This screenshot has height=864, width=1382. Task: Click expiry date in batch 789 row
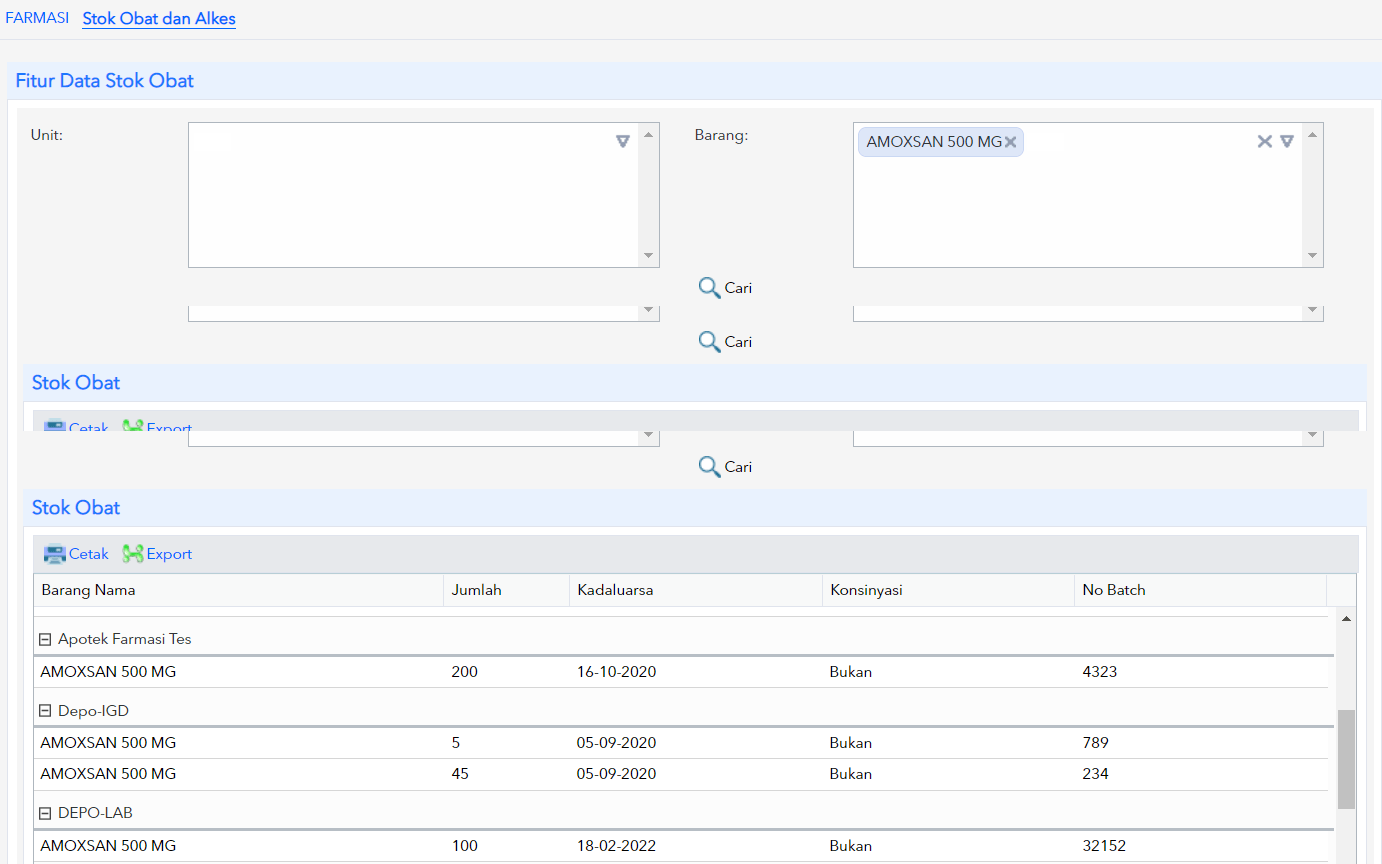[x=617, y=743]
